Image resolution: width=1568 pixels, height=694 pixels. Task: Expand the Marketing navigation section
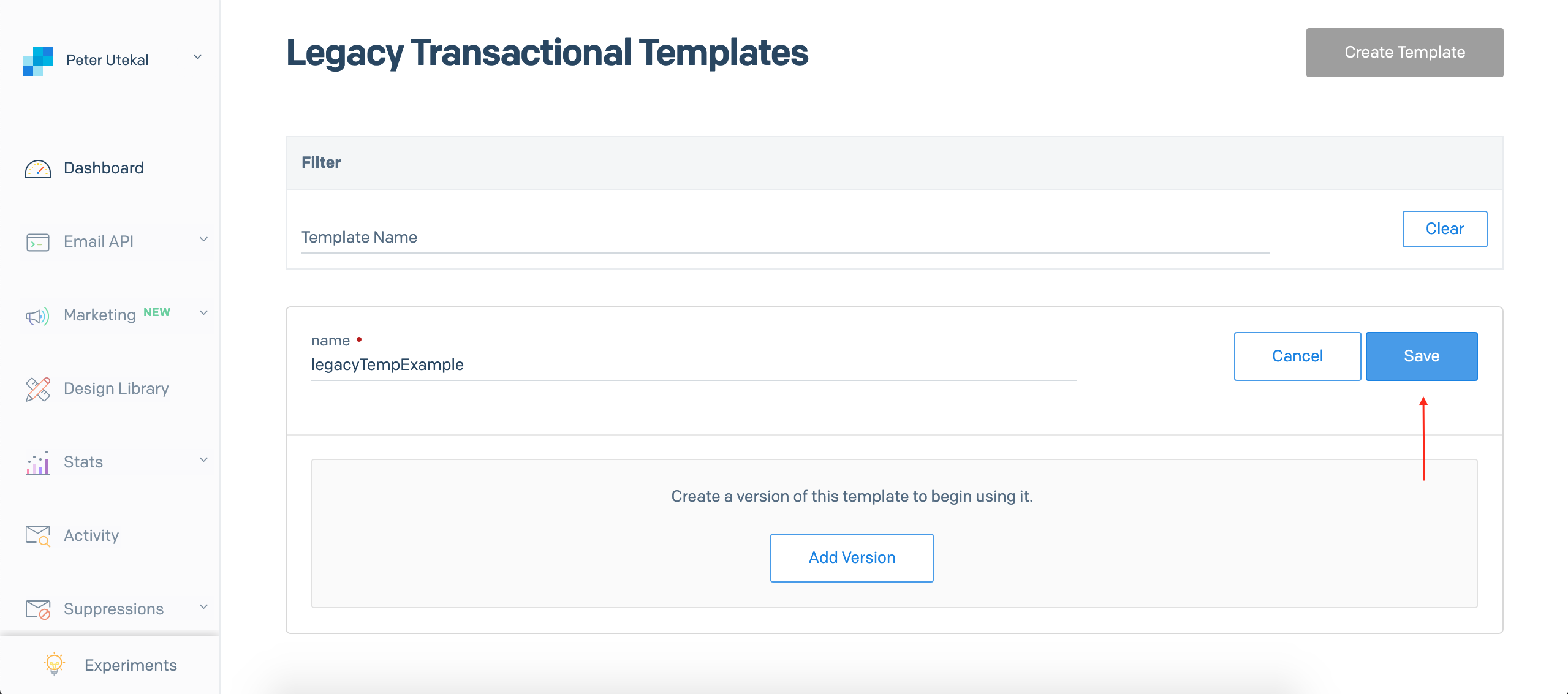(x=203, y=313)
